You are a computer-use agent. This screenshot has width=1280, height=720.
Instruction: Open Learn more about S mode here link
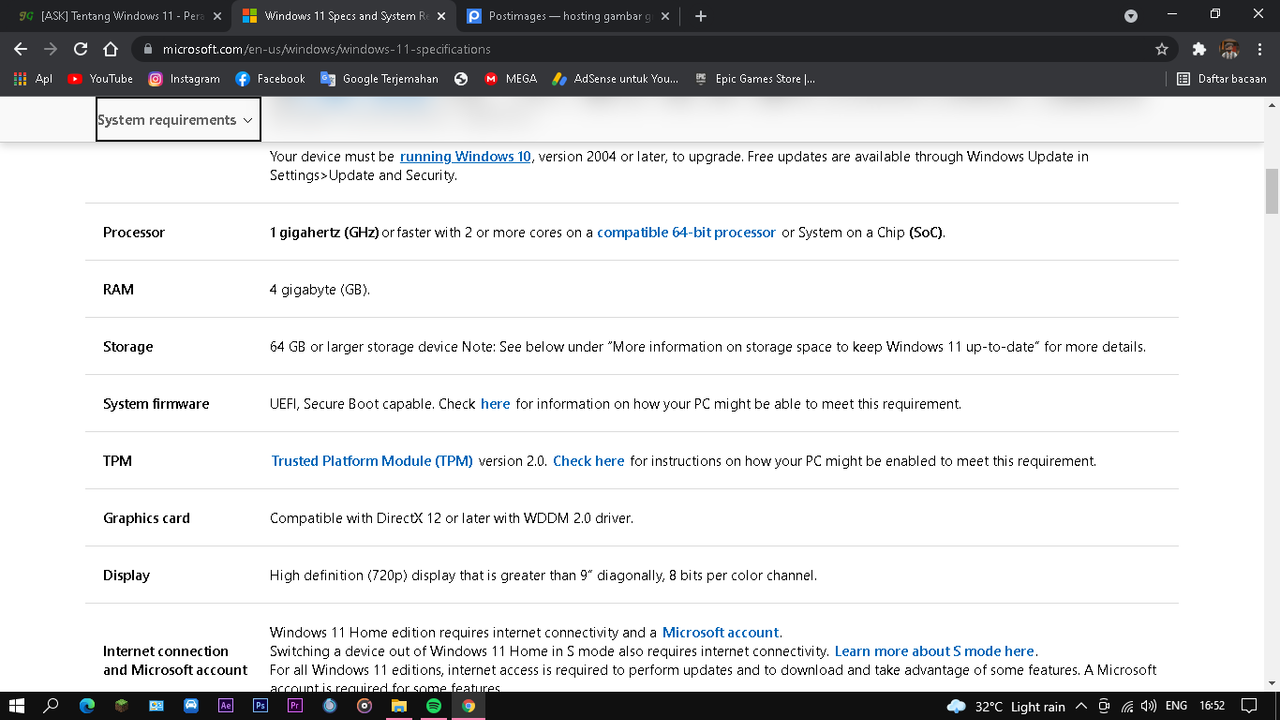pyautogui.click(x=936, y=651)
